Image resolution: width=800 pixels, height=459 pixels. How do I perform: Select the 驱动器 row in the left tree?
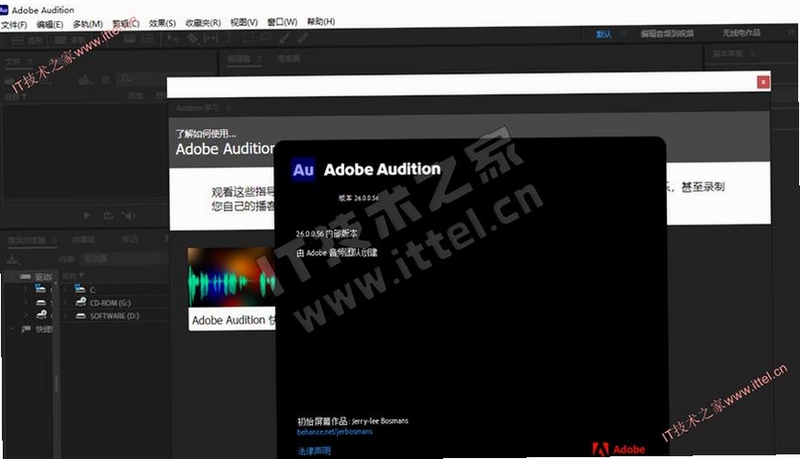[x=31, y=276]
